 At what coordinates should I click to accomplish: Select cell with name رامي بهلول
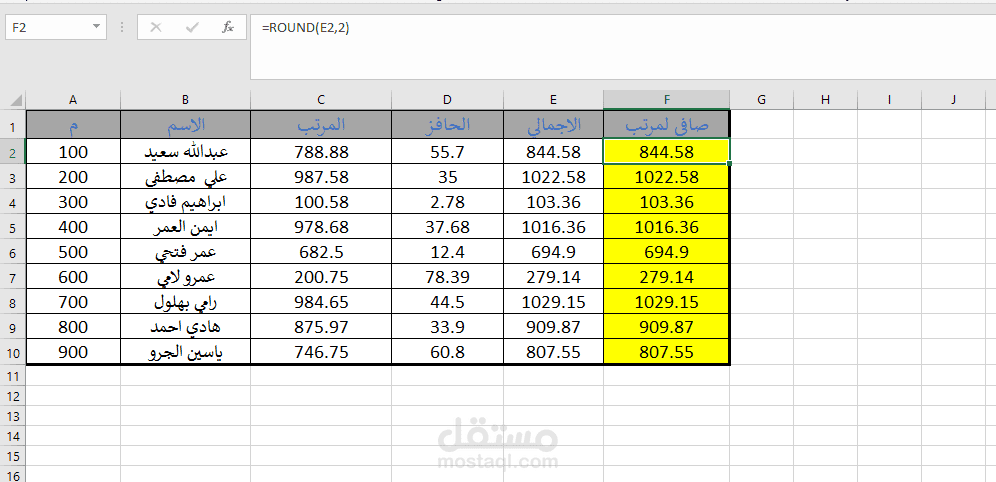[x=185, y=302]
